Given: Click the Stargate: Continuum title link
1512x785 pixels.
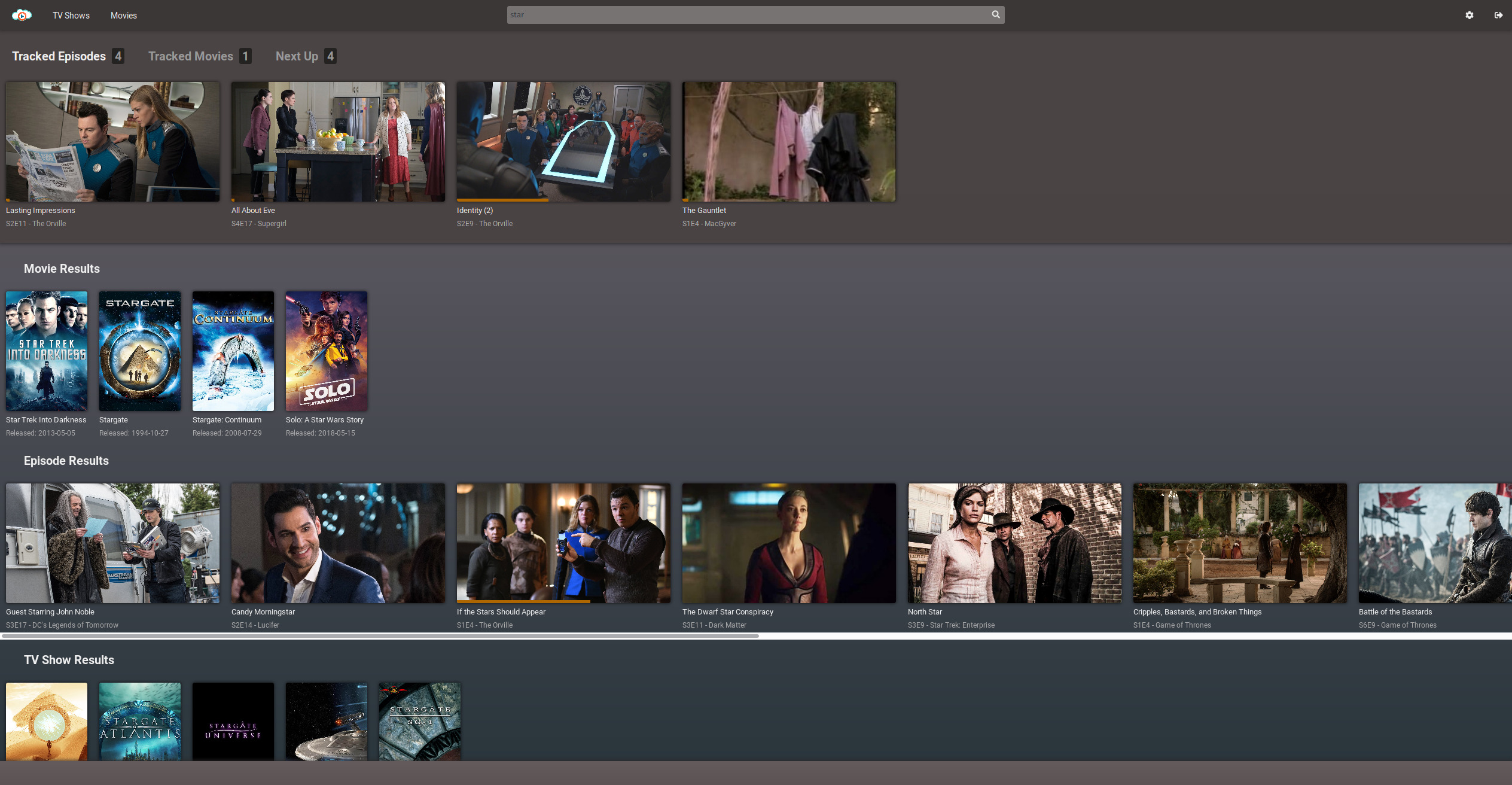Looking at the screenshot, I should (x=227, y=420).
